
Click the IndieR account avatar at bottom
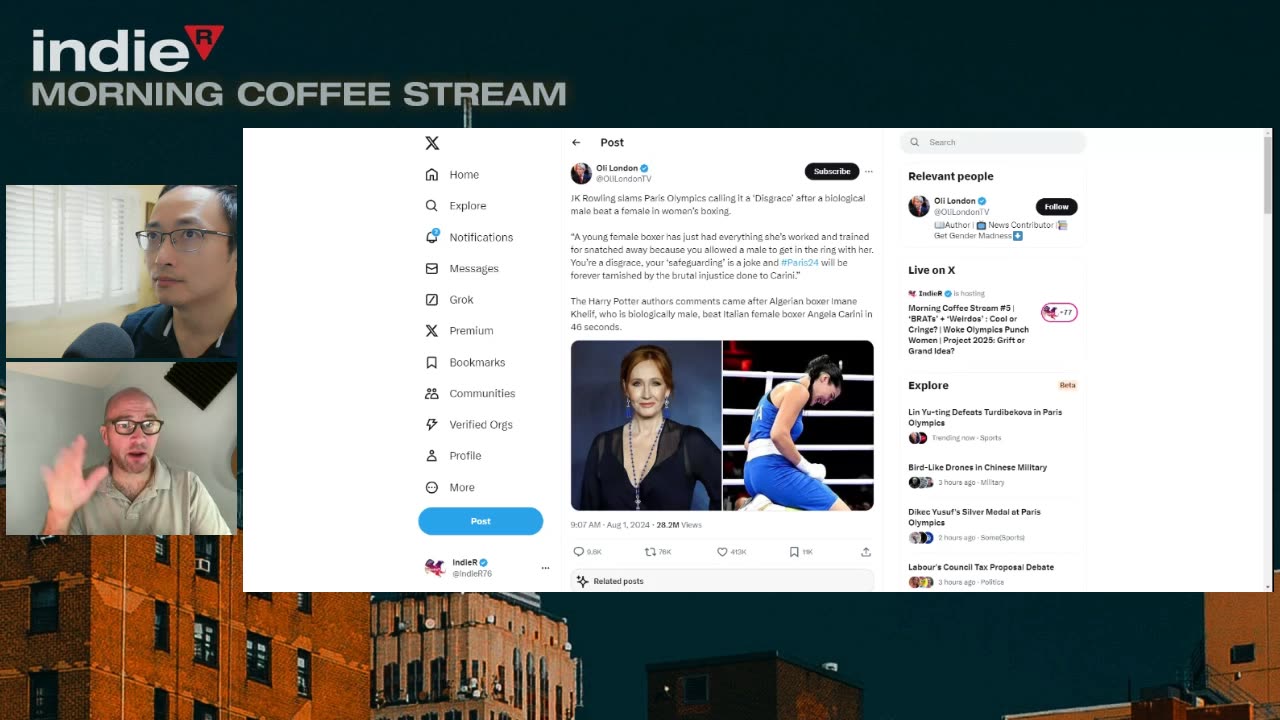click(x=435, y=567)
